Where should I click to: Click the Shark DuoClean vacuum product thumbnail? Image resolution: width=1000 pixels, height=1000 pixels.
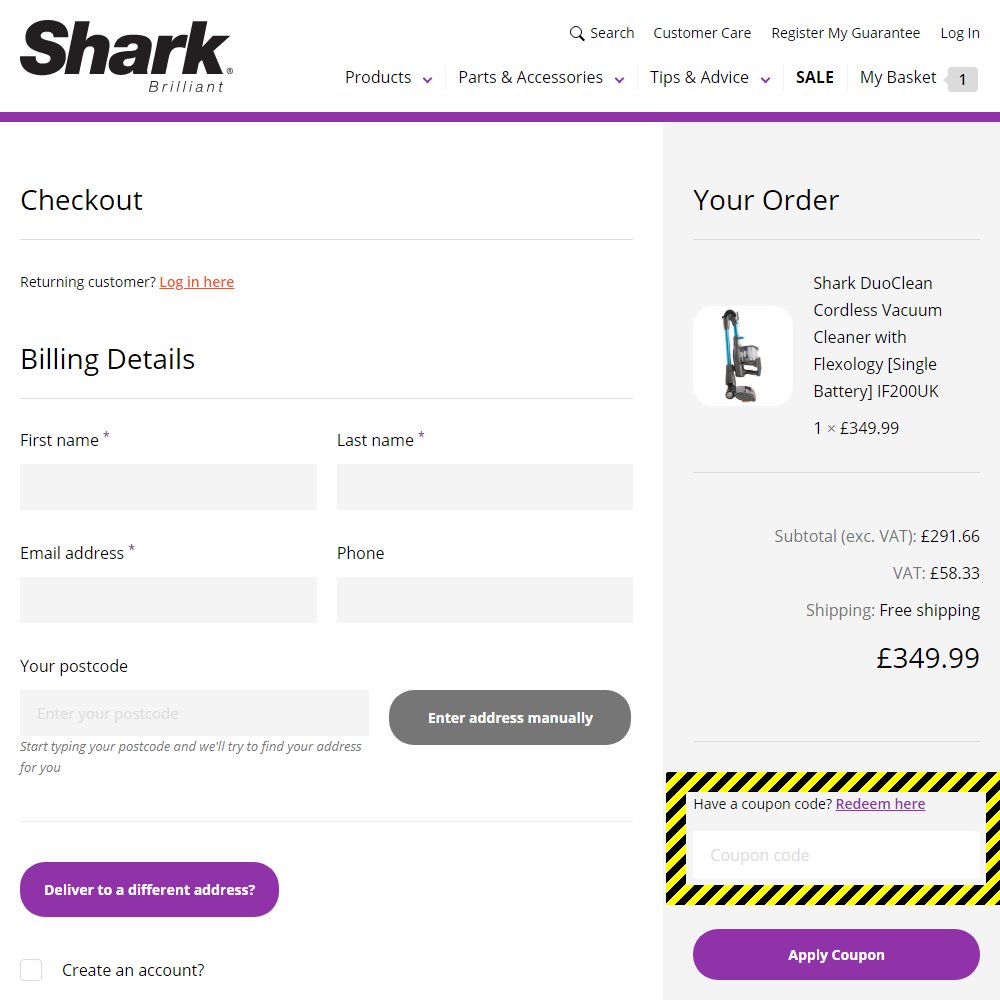pos(743,355)
